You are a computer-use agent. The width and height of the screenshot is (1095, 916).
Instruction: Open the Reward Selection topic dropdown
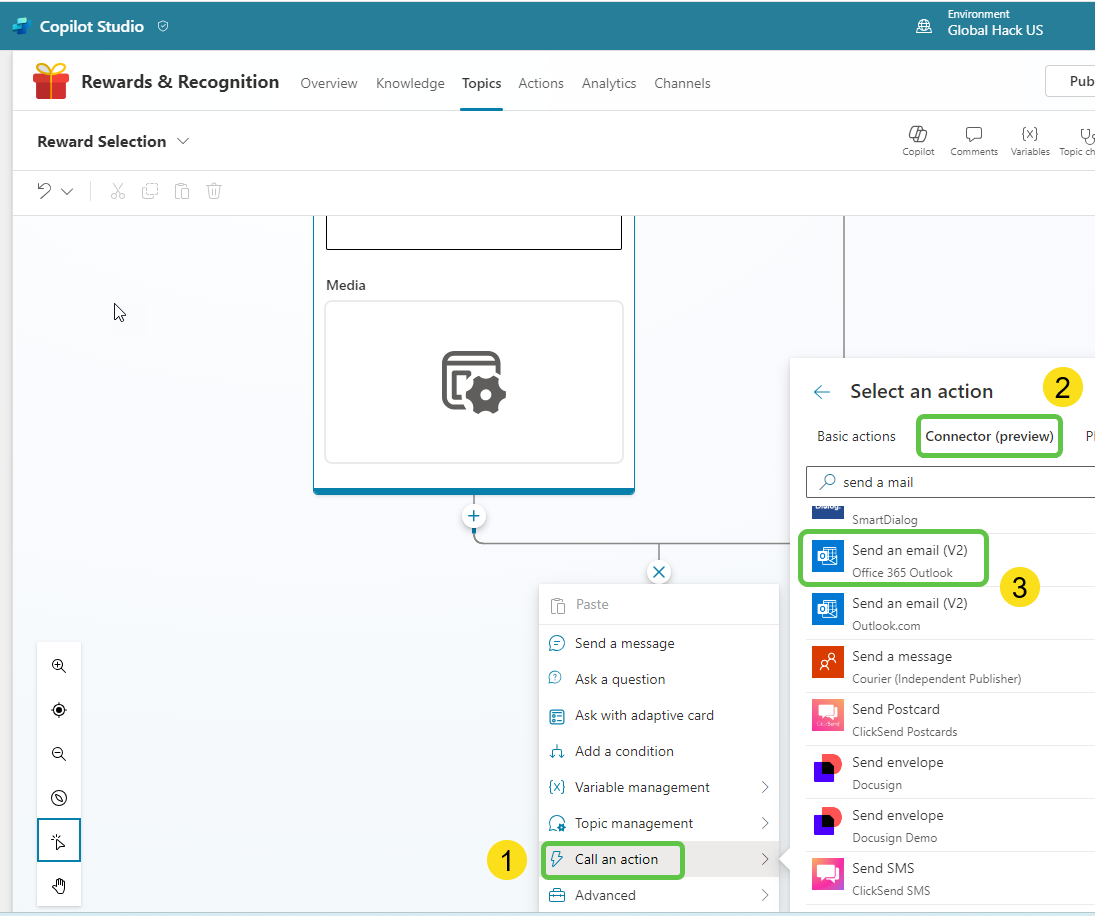(x=183, y=141)
